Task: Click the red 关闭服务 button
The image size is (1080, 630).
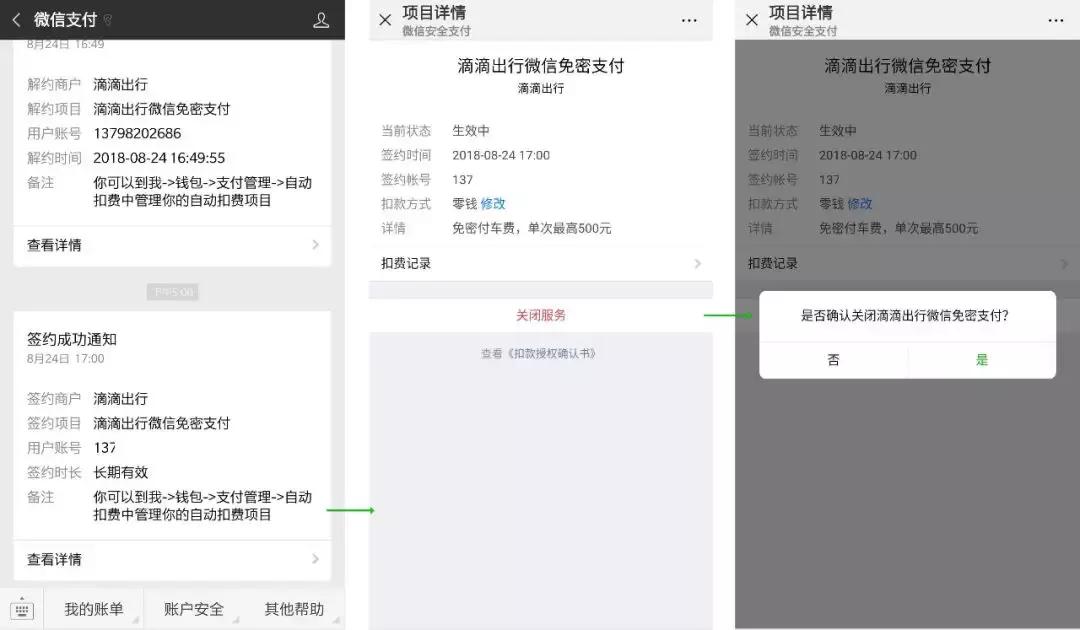Action: coord(541,313)
